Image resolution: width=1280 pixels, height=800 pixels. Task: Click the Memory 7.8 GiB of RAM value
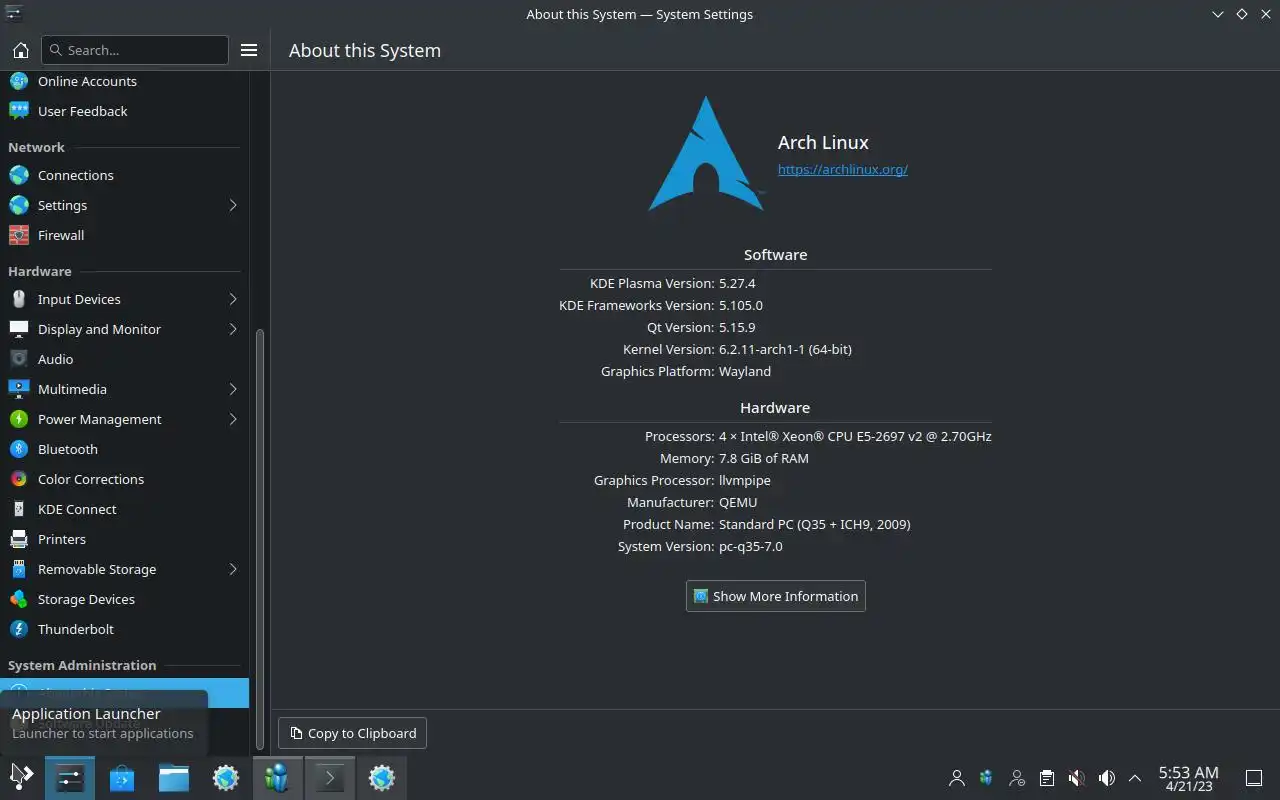coord(764,458)
